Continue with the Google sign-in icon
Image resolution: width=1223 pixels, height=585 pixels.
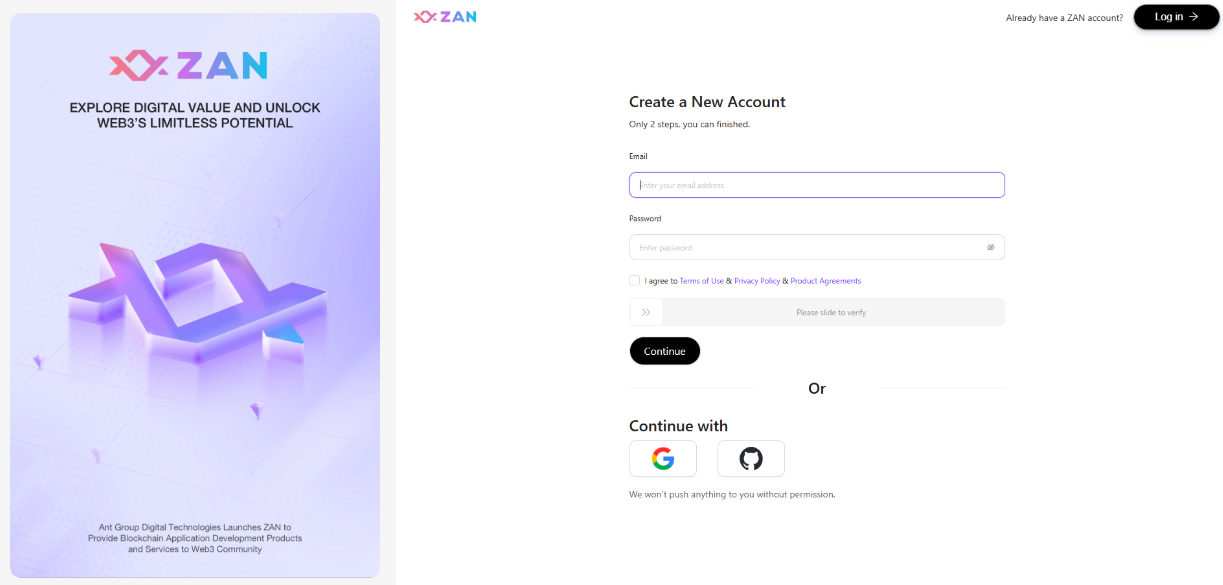tap(662, 459)
